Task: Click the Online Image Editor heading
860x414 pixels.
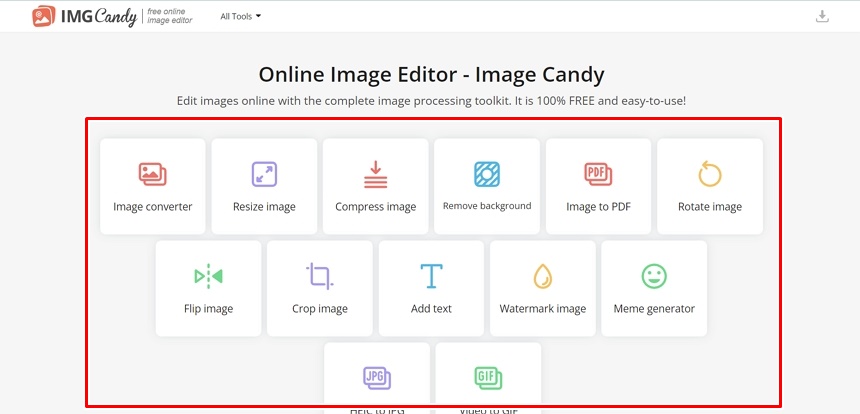Action: (x=431, y=75)
